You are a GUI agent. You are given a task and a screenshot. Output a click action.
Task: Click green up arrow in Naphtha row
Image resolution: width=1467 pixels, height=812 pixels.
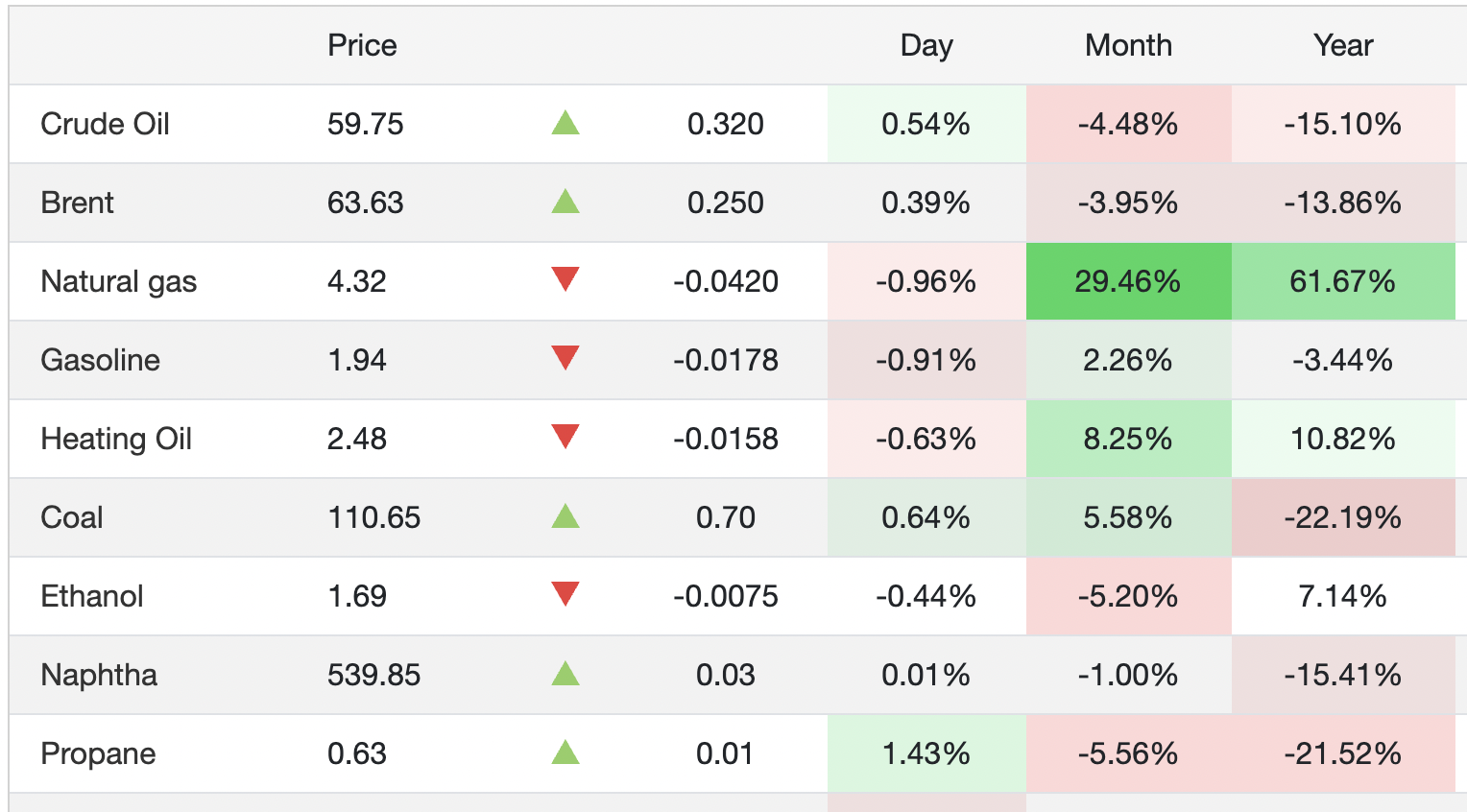coord(565,674)
